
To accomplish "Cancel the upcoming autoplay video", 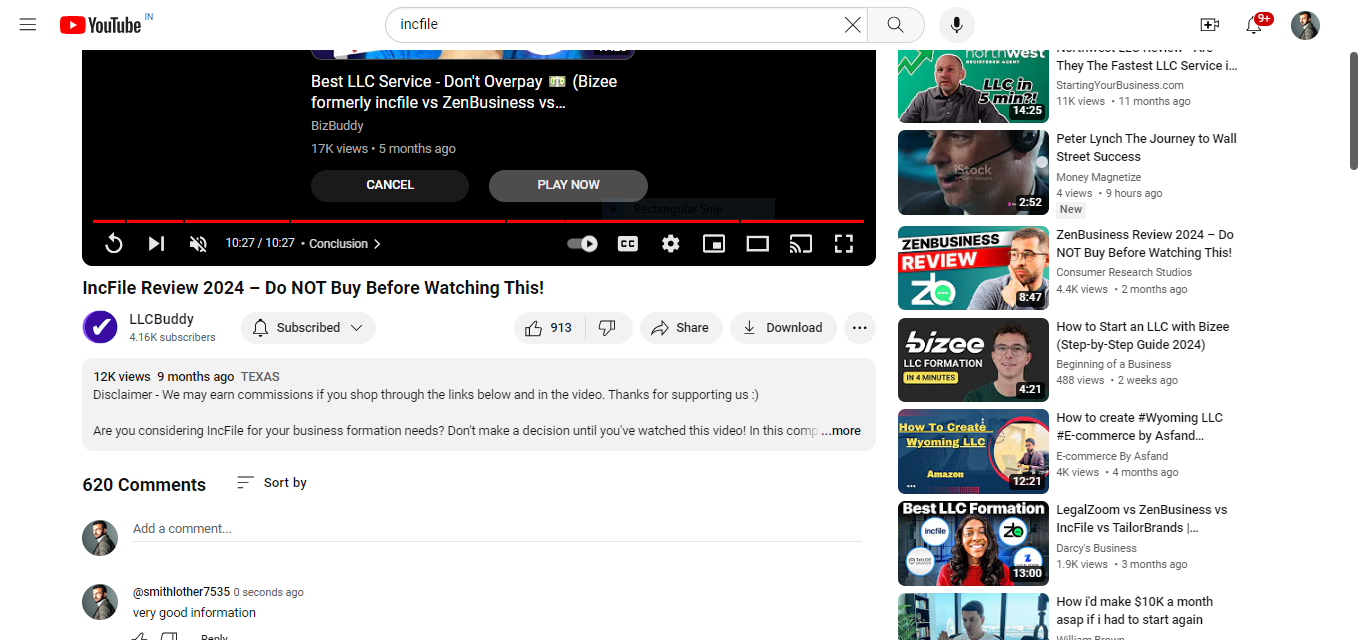I will coord(390,185).
